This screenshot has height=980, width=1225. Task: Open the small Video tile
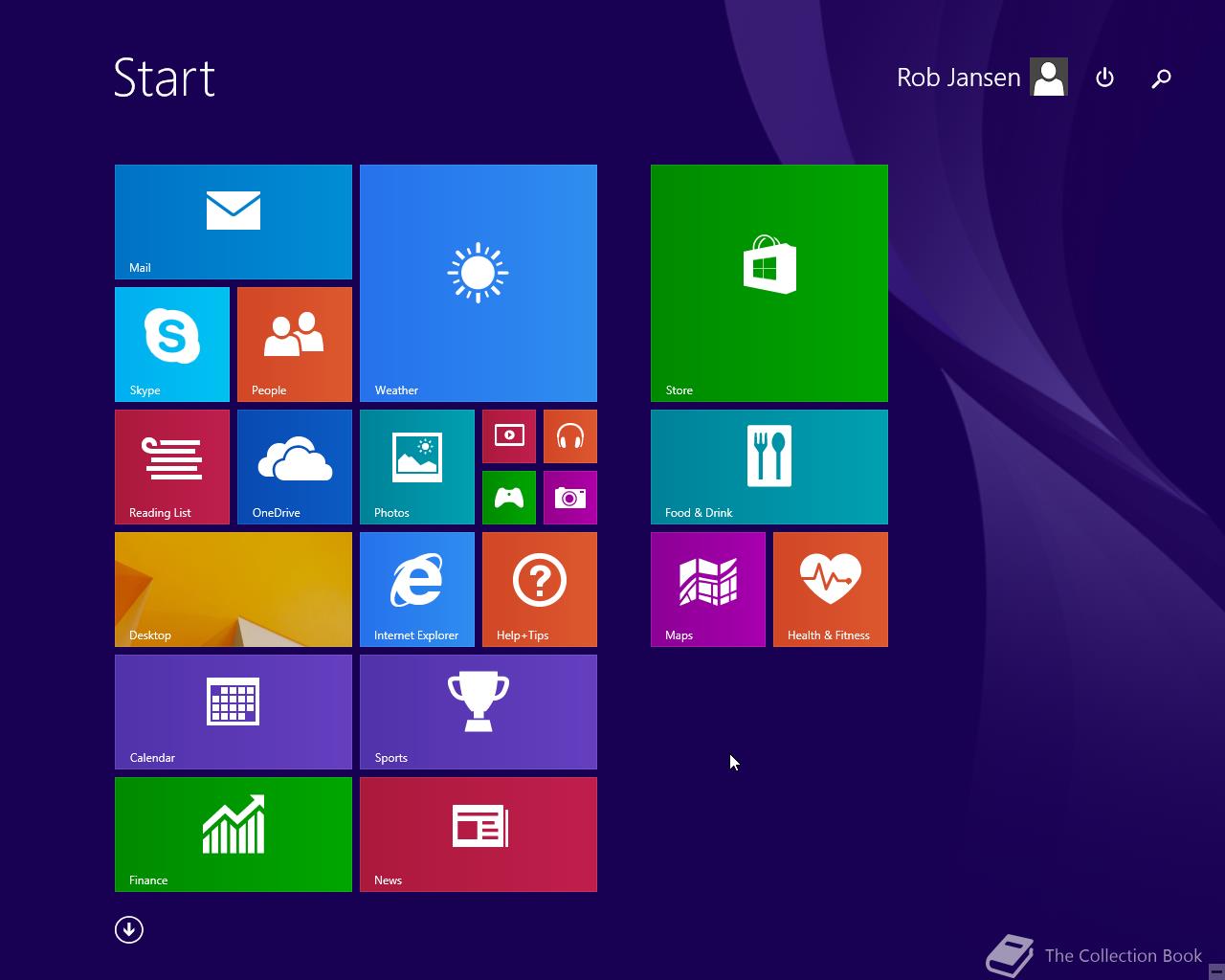tap(509, 436)
